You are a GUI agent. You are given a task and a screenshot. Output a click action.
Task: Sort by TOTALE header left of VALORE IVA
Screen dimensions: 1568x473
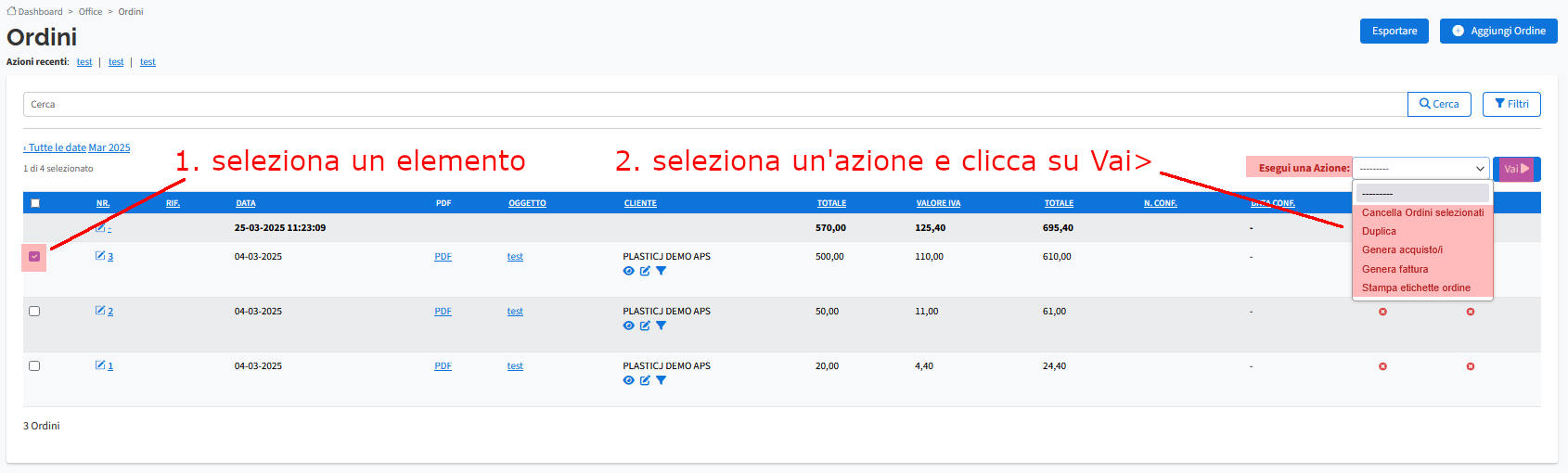pyautogui.click(x=831, y=203)
